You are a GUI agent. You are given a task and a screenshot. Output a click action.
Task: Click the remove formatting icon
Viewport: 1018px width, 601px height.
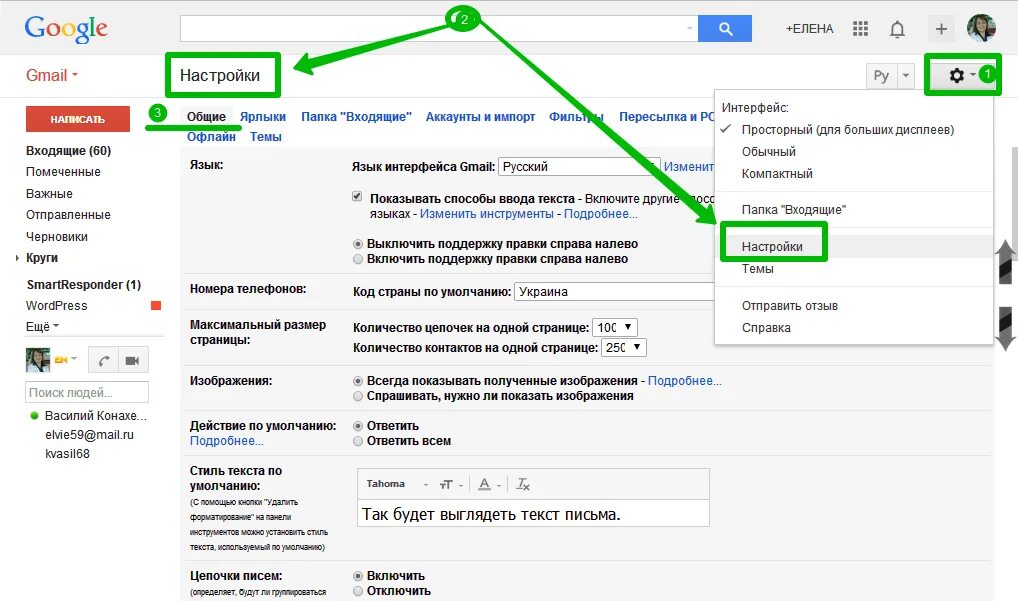(523, 484)
